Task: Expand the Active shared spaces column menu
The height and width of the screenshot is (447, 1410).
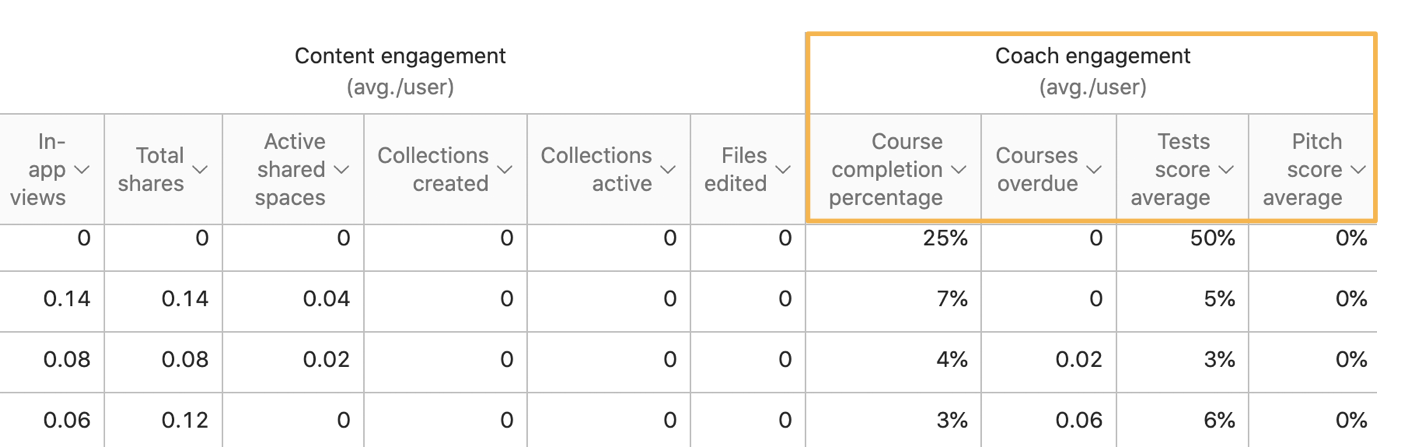Action: (x=341, y=170)
